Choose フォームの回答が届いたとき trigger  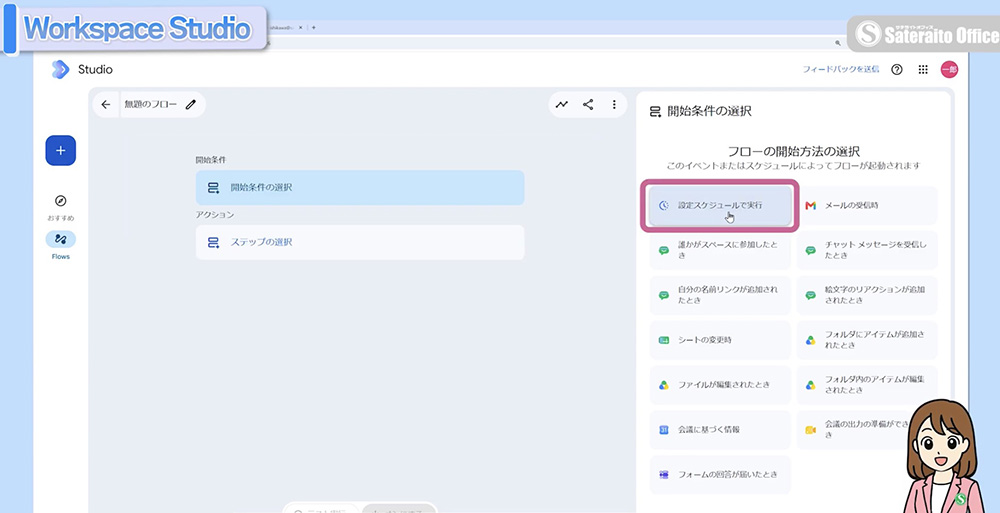pyautogui.click(x=719, y=475)
